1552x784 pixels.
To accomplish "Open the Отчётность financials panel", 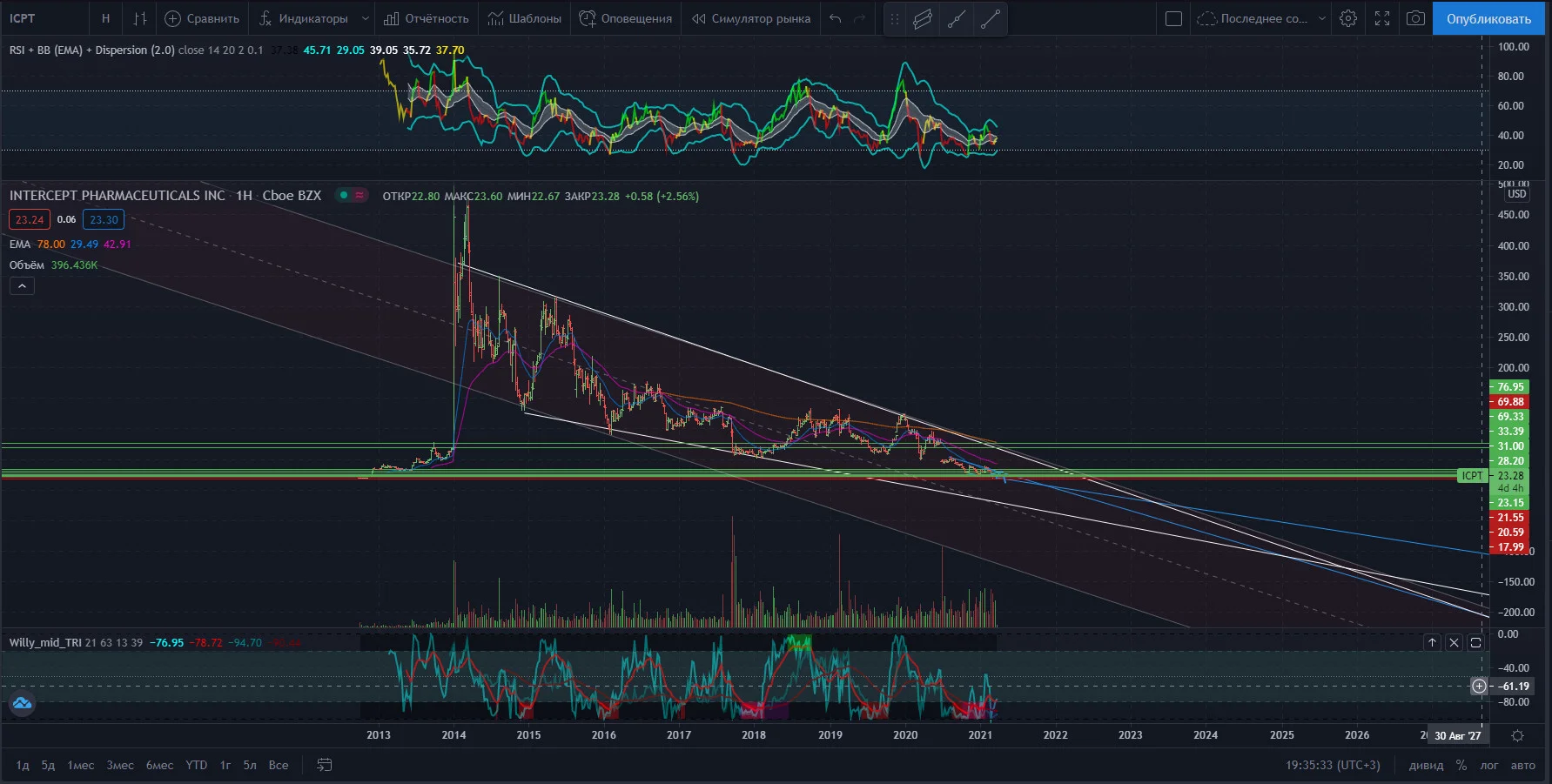I will [427, 18].
